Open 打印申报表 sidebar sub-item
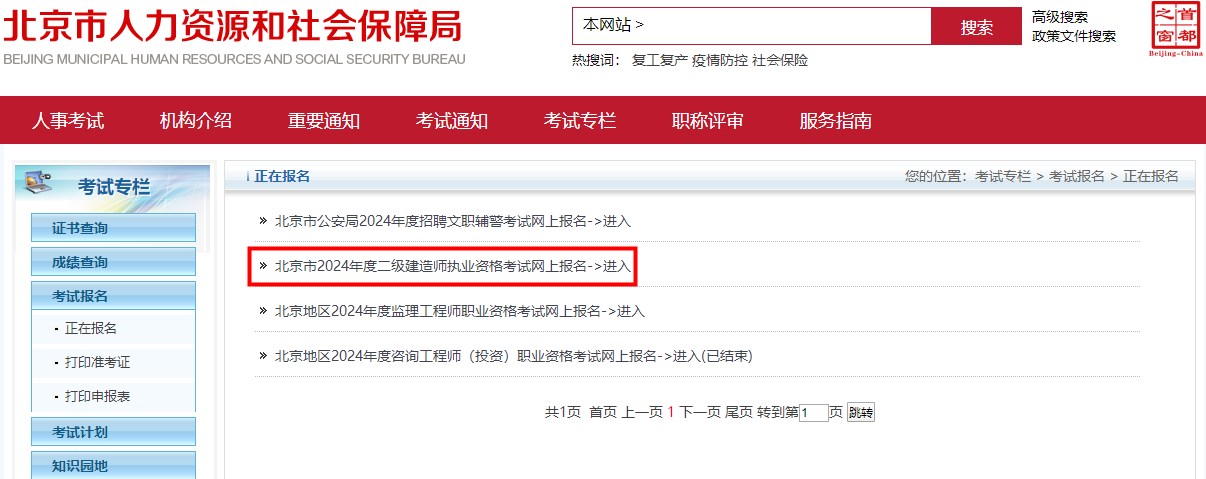 click(x=98, y=396)
